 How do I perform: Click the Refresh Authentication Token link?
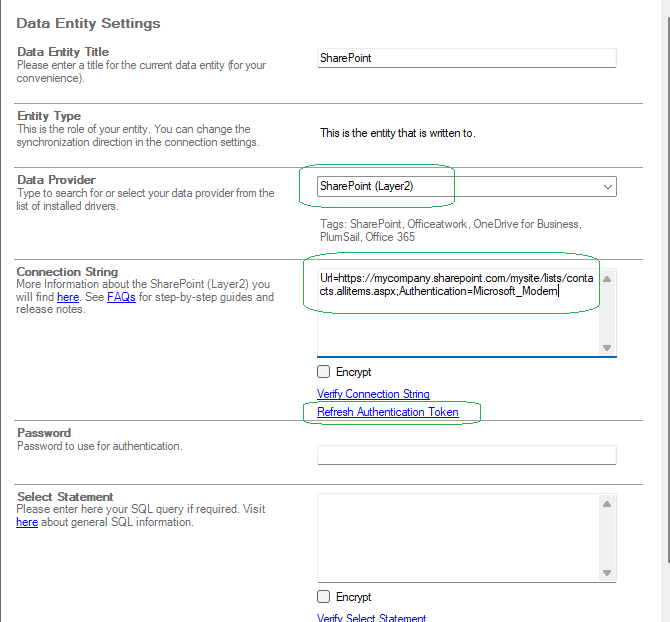tap(388, 412)
